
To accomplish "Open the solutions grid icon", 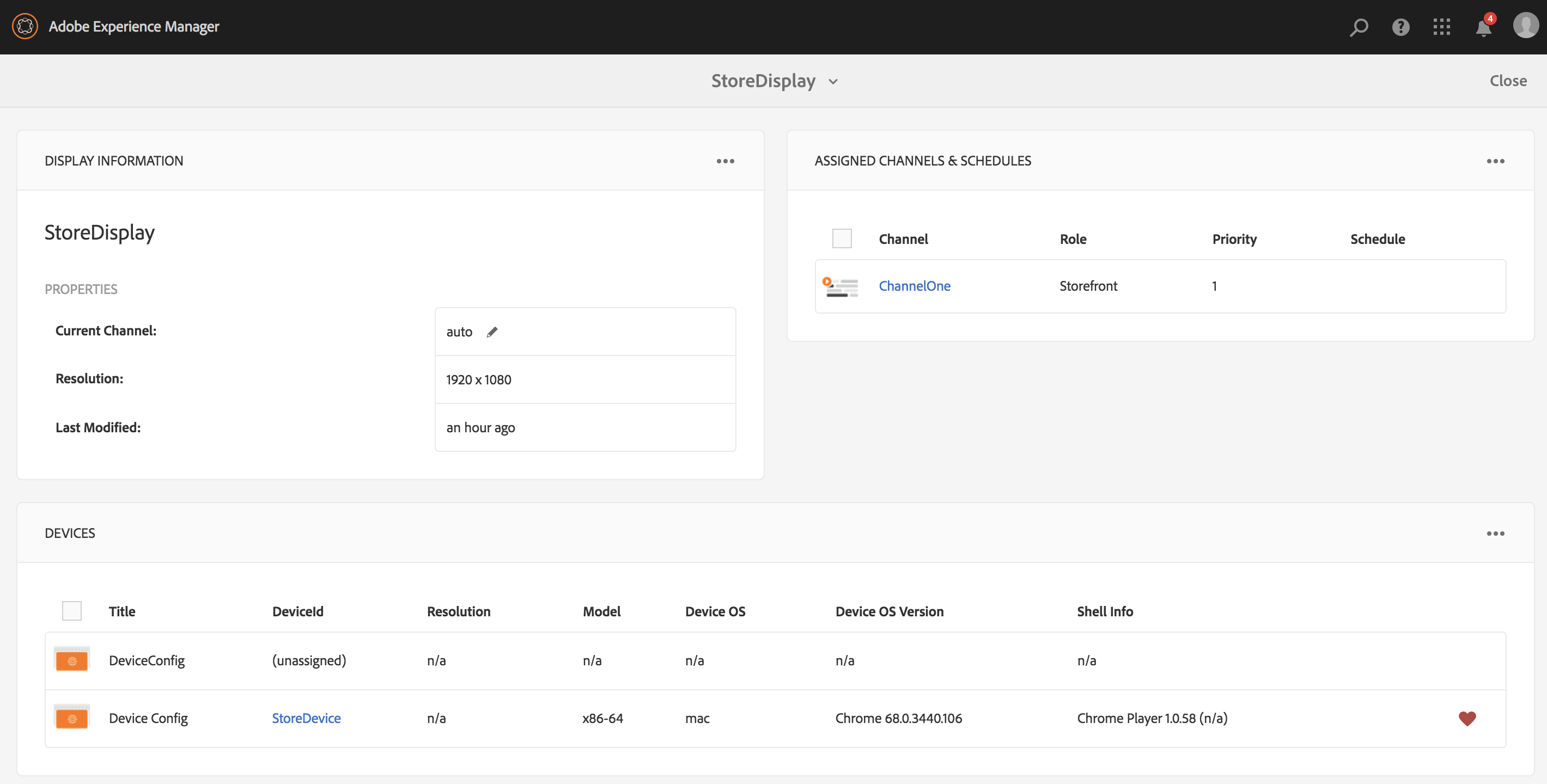I will [1441, 27].
